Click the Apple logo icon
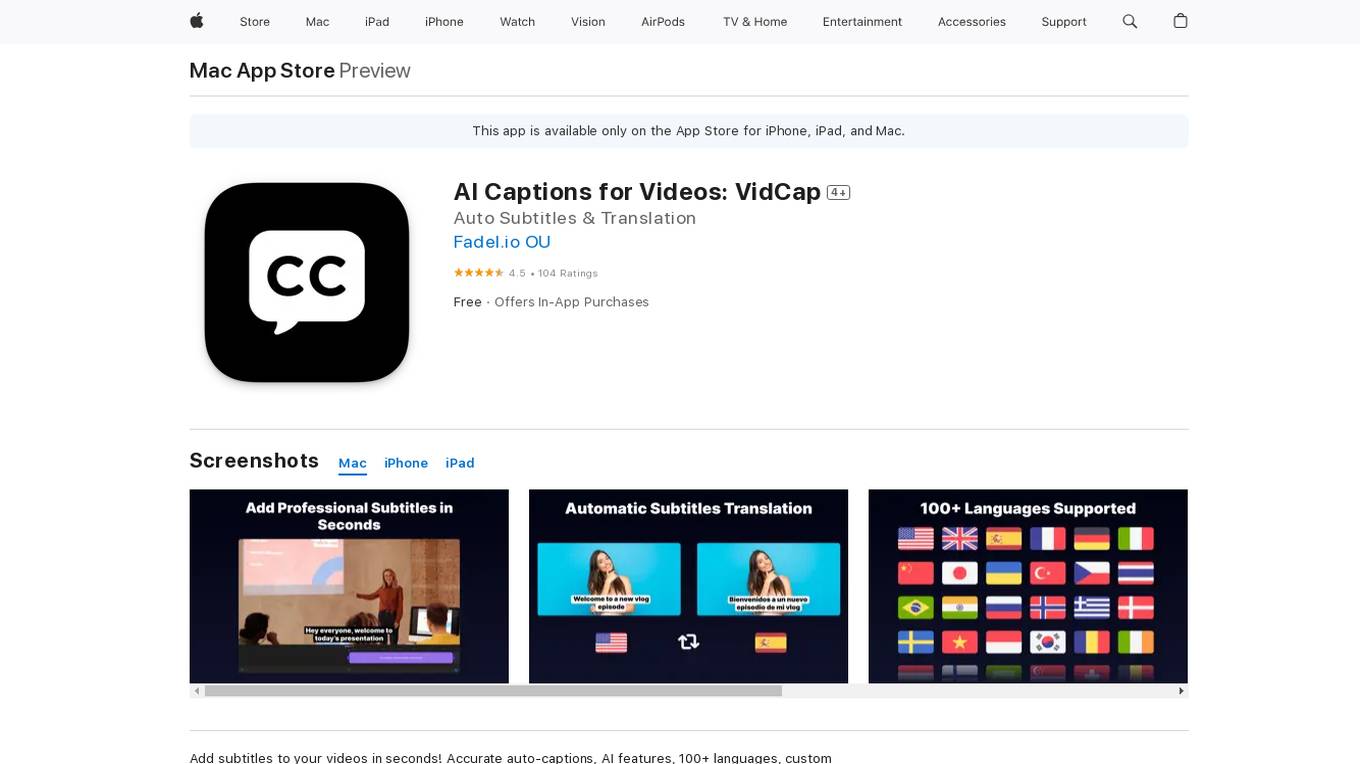The image size is (1360, 764). point(197,21)
